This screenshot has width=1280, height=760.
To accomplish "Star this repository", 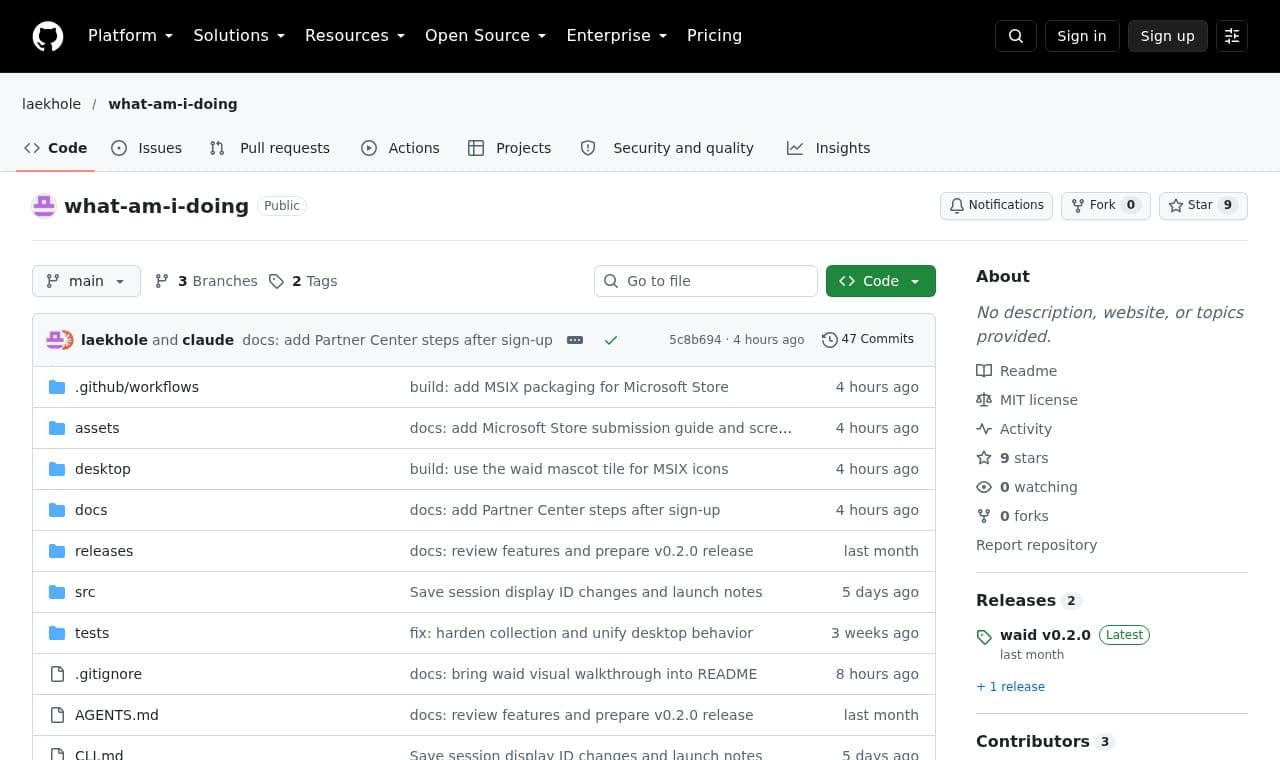I will tap(1203, 205).
